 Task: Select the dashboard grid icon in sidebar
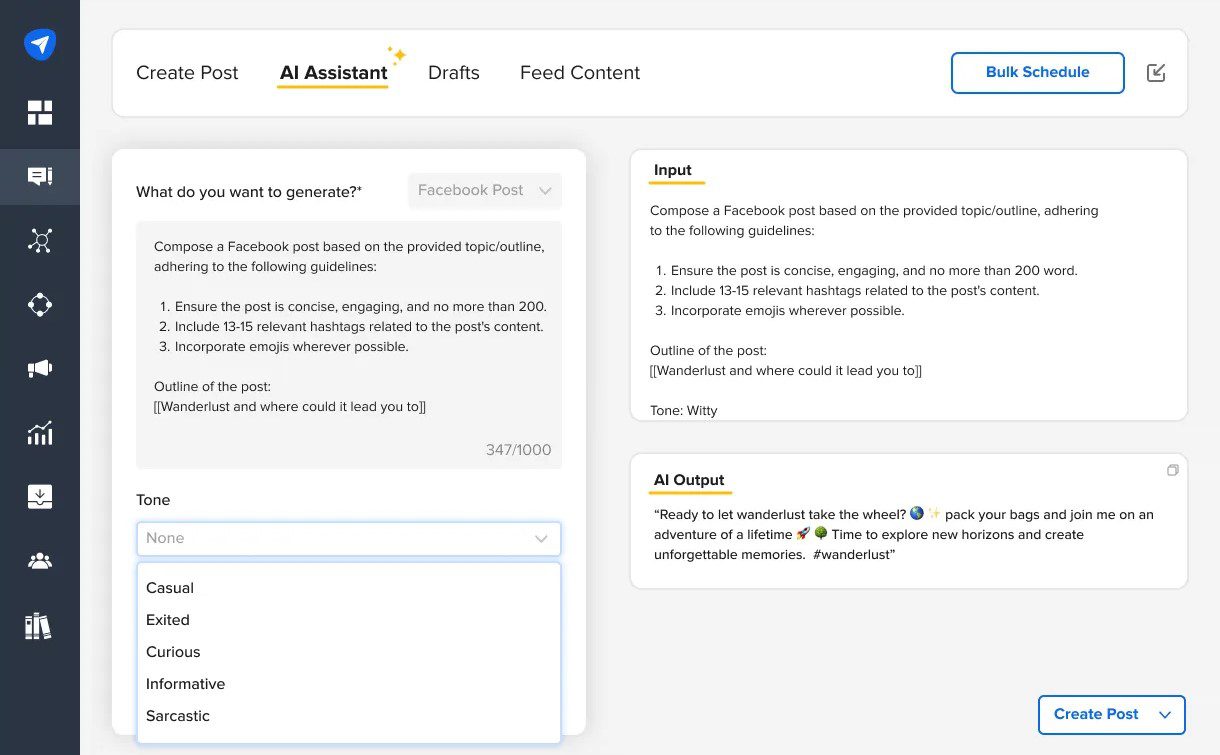point(40,112)
